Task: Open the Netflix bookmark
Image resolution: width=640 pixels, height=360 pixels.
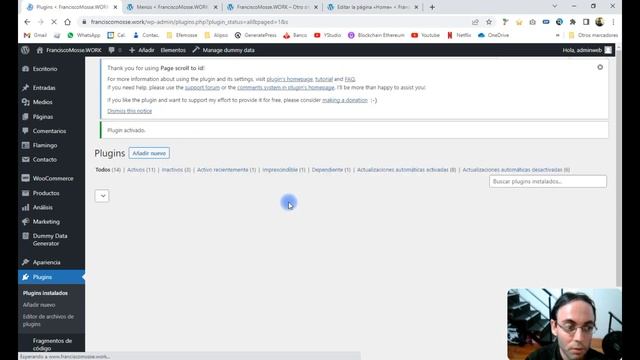Action: 459,36
